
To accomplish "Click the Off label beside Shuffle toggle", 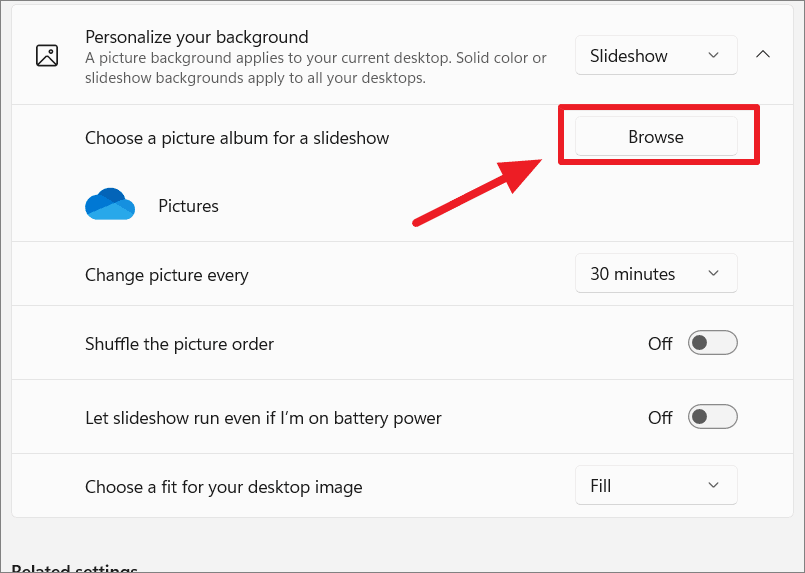I will (660, 343).
